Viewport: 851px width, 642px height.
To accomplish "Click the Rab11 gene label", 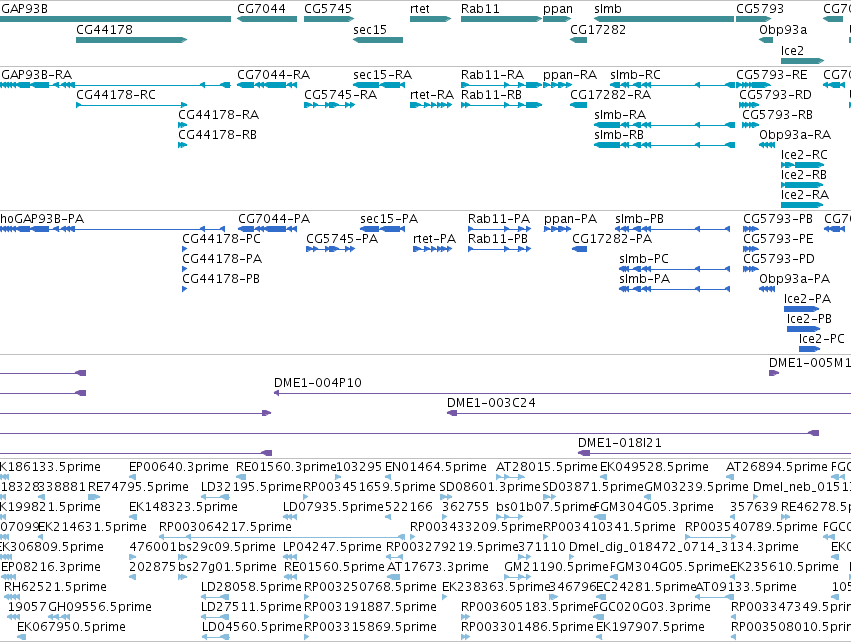I will pos(480,9).
